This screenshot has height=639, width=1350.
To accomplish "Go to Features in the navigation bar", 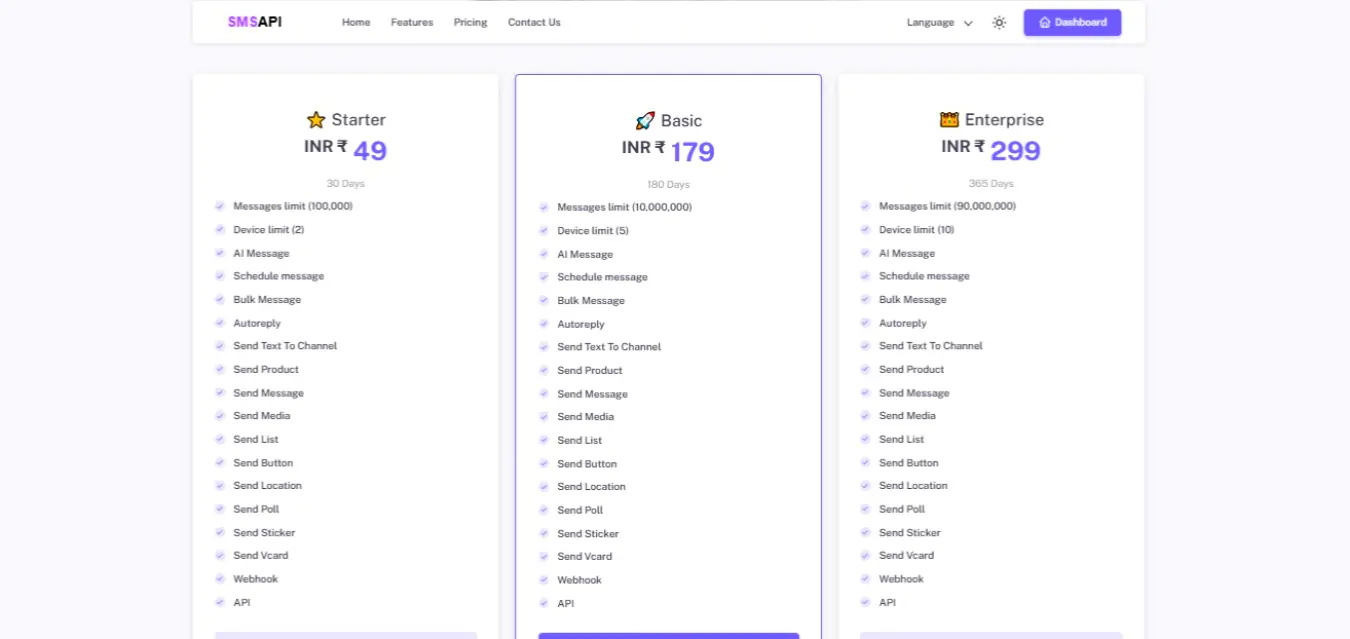I will point(412,22).
